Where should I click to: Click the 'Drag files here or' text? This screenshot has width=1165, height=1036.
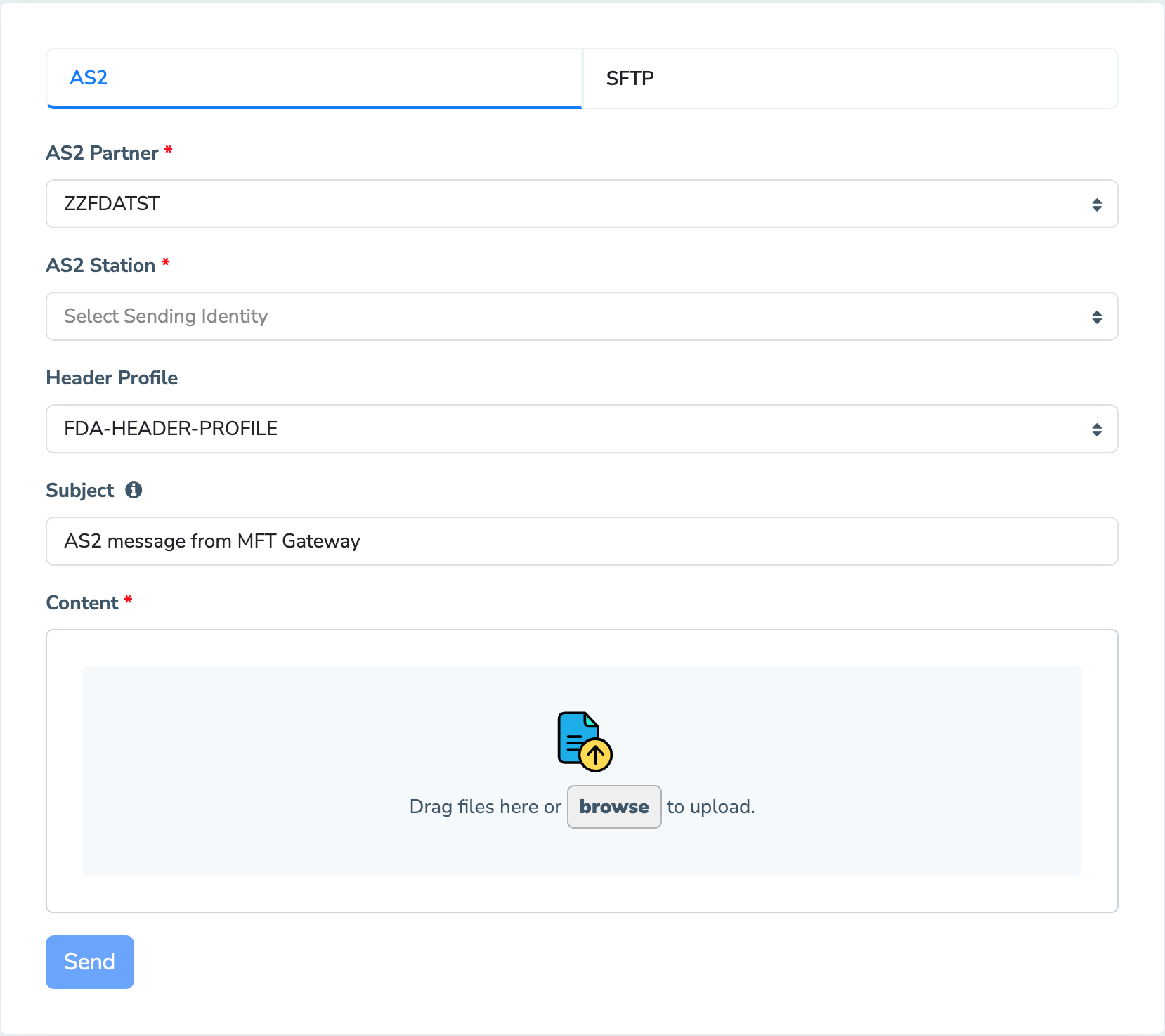point(486,807)
